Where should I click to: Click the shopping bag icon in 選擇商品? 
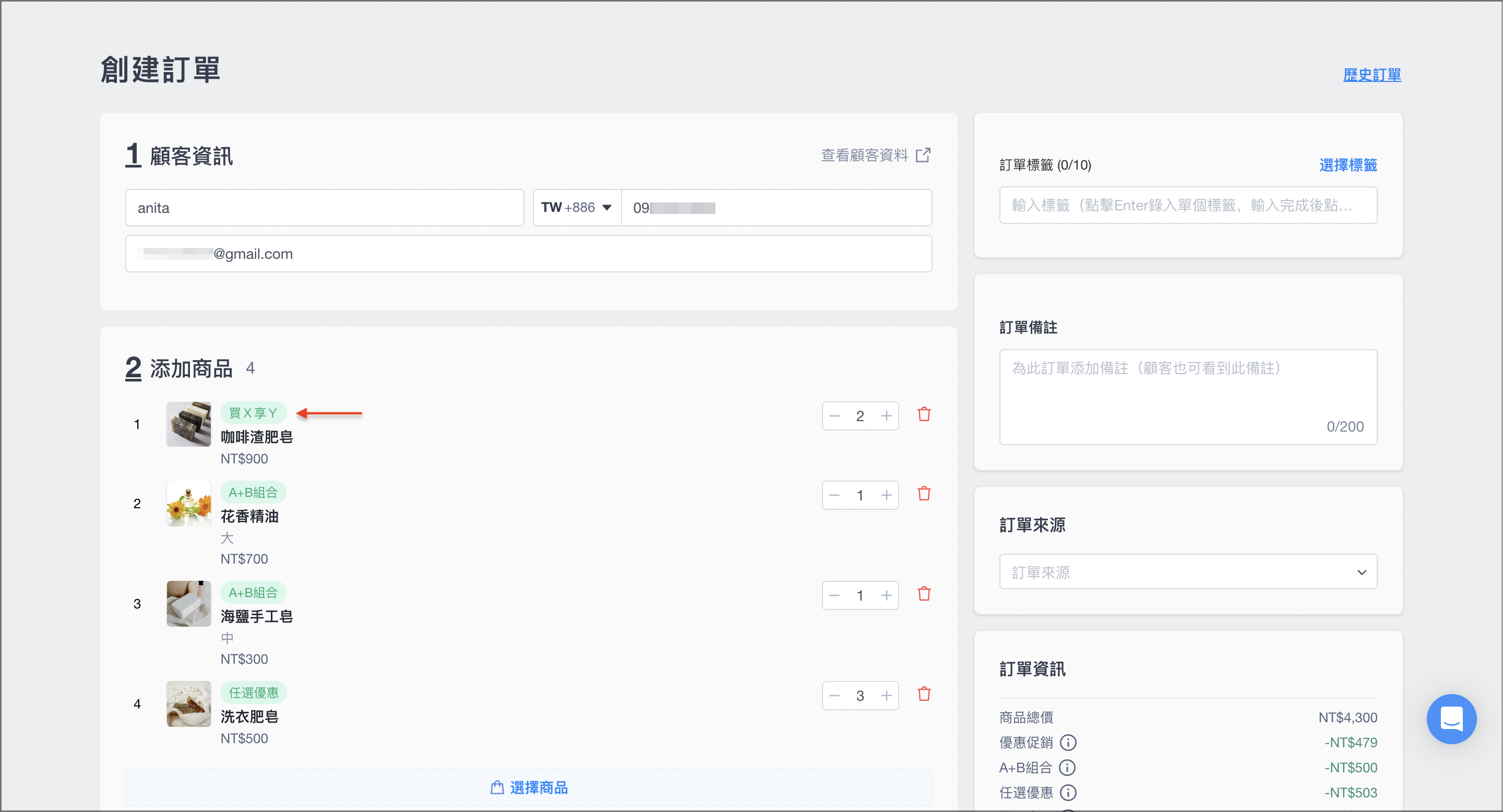(x=497, y=787)
